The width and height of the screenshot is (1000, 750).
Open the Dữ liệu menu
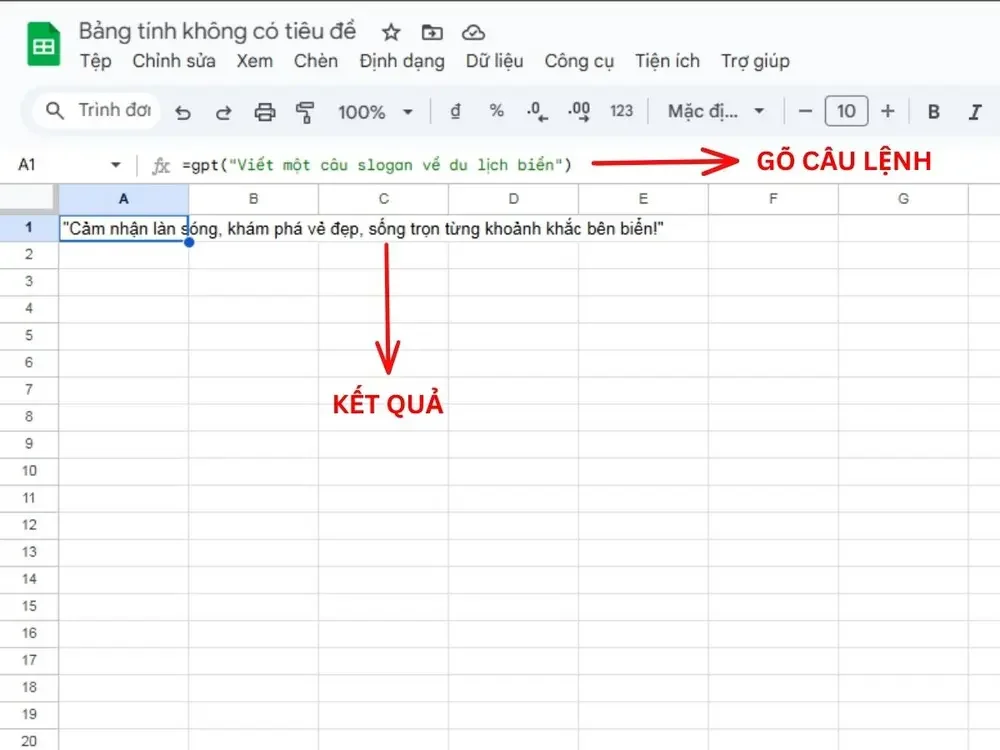494,61
